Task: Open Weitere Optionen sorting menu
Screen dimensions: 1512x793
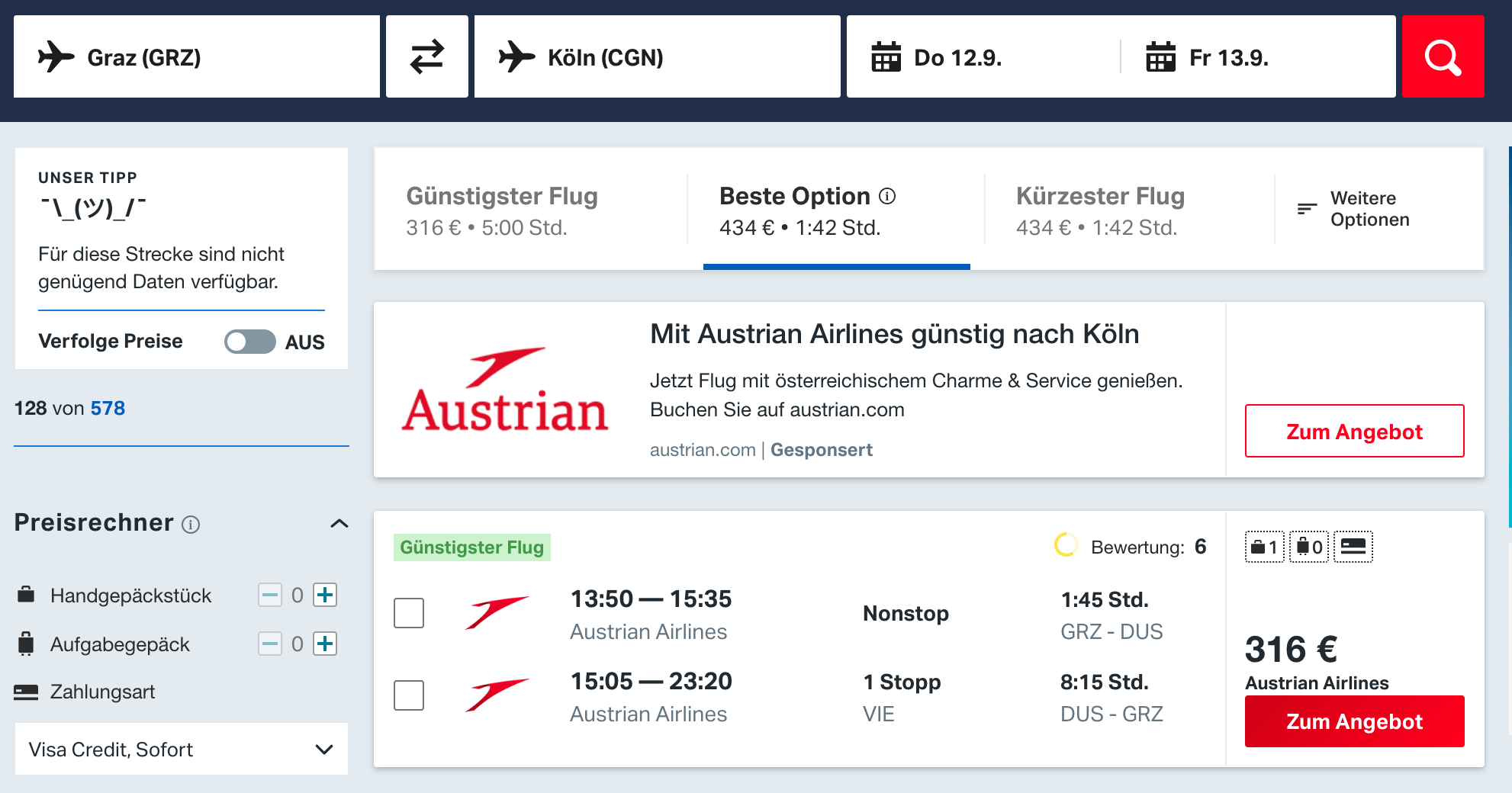Action: tap(1355, 209)
